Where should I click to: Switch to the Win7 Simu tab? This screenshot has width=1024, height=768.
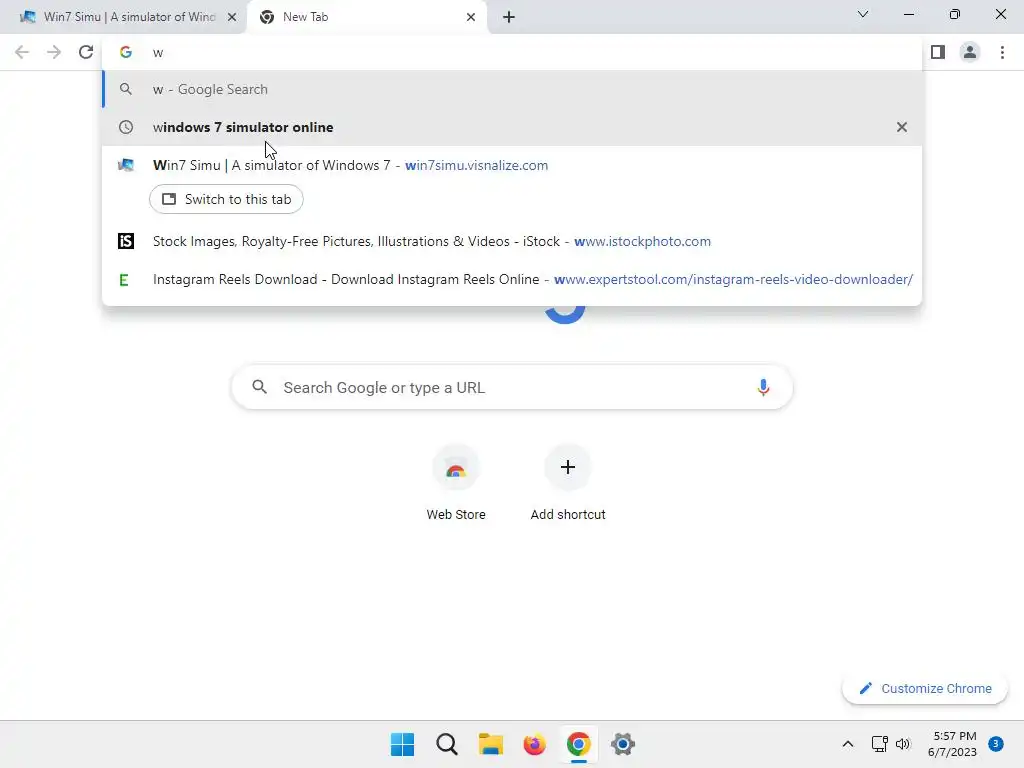pyautogui.click(x=123, y=17)
